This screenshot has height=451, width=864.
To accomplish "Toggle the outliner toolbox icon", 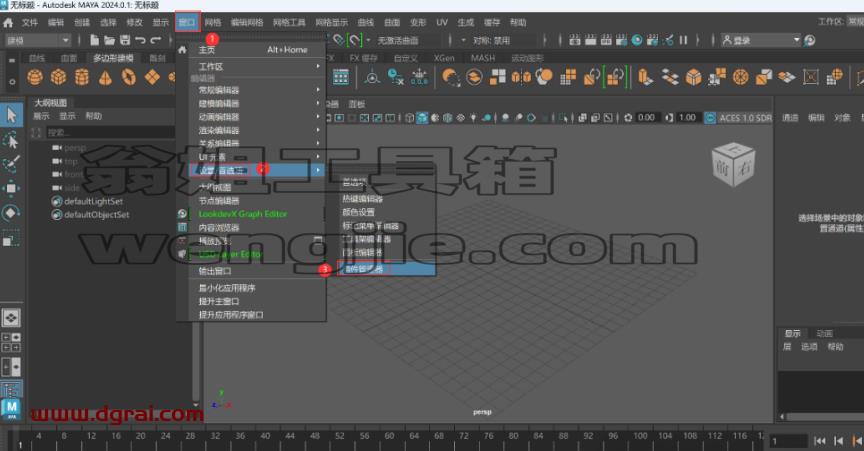I will (x=11, y=389).
